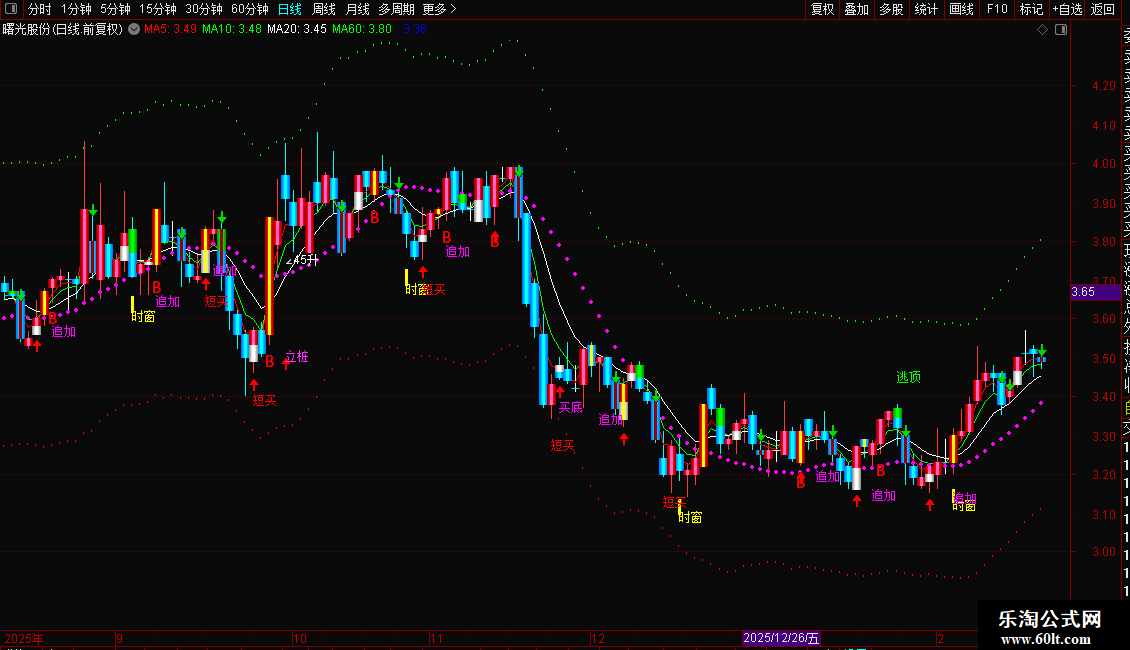1130x650 pixels.
Task: Click the diamond marker icon above chart
Action: 1042,29
